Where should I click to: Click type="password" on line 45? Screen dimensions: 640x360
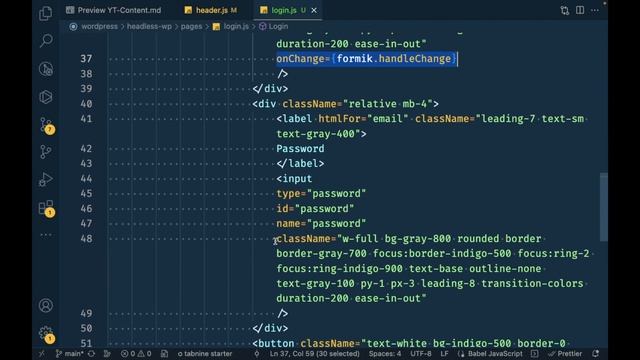(321, 193)
